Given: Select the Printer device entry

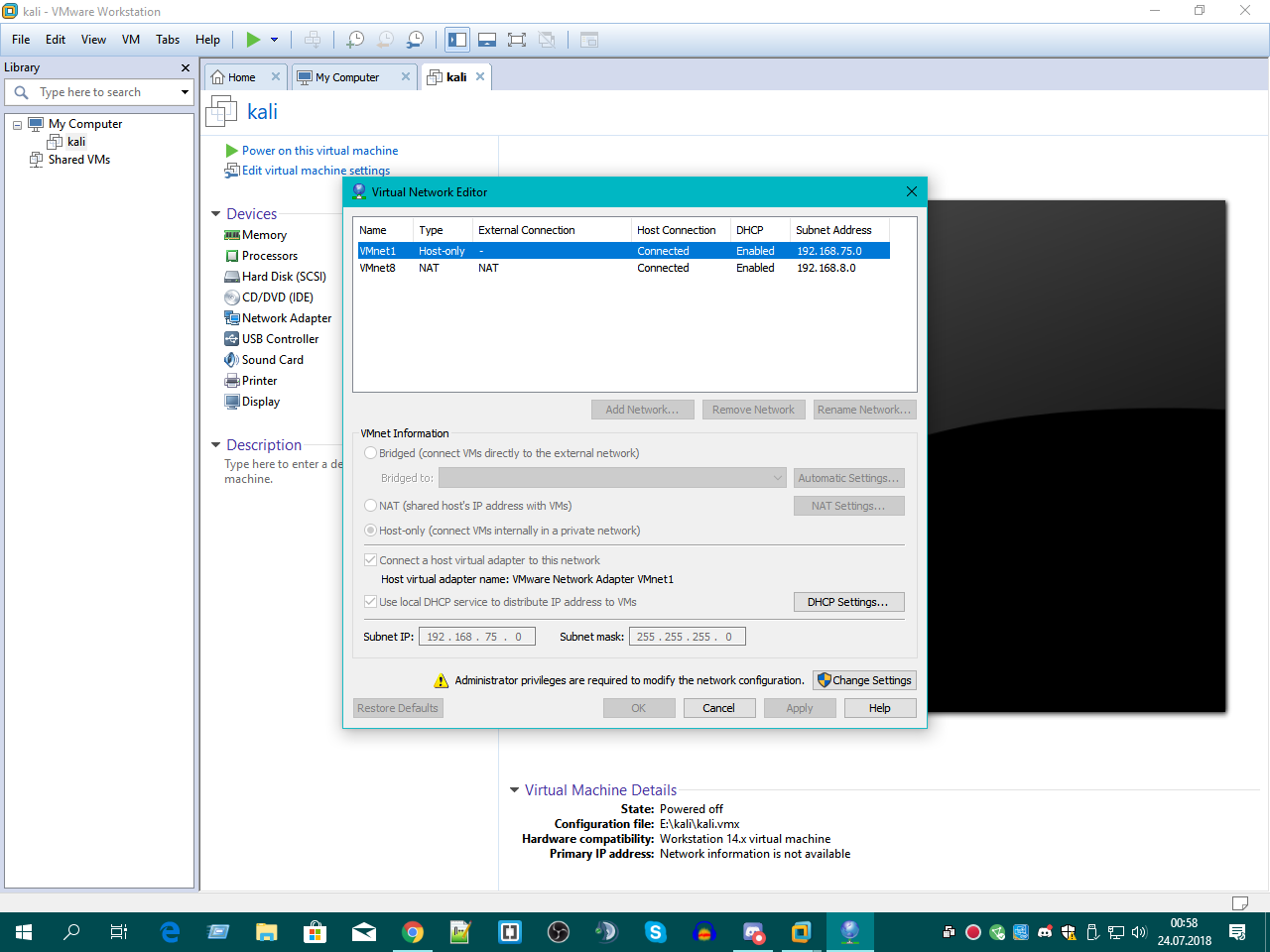Looking at the screenshot, I should pos(251,381).
